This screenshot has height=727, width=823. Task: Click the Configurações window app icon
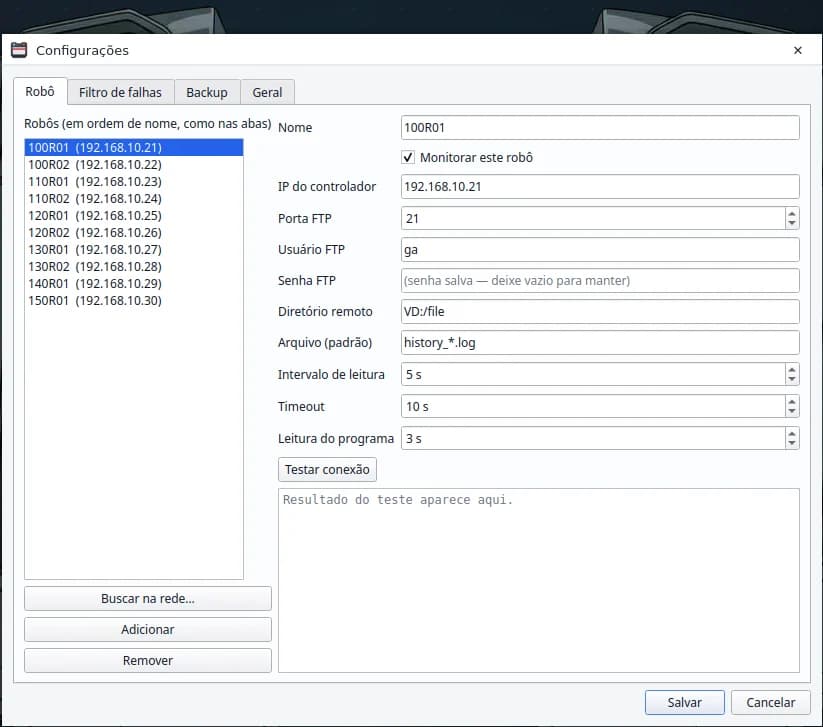point(19,50)
